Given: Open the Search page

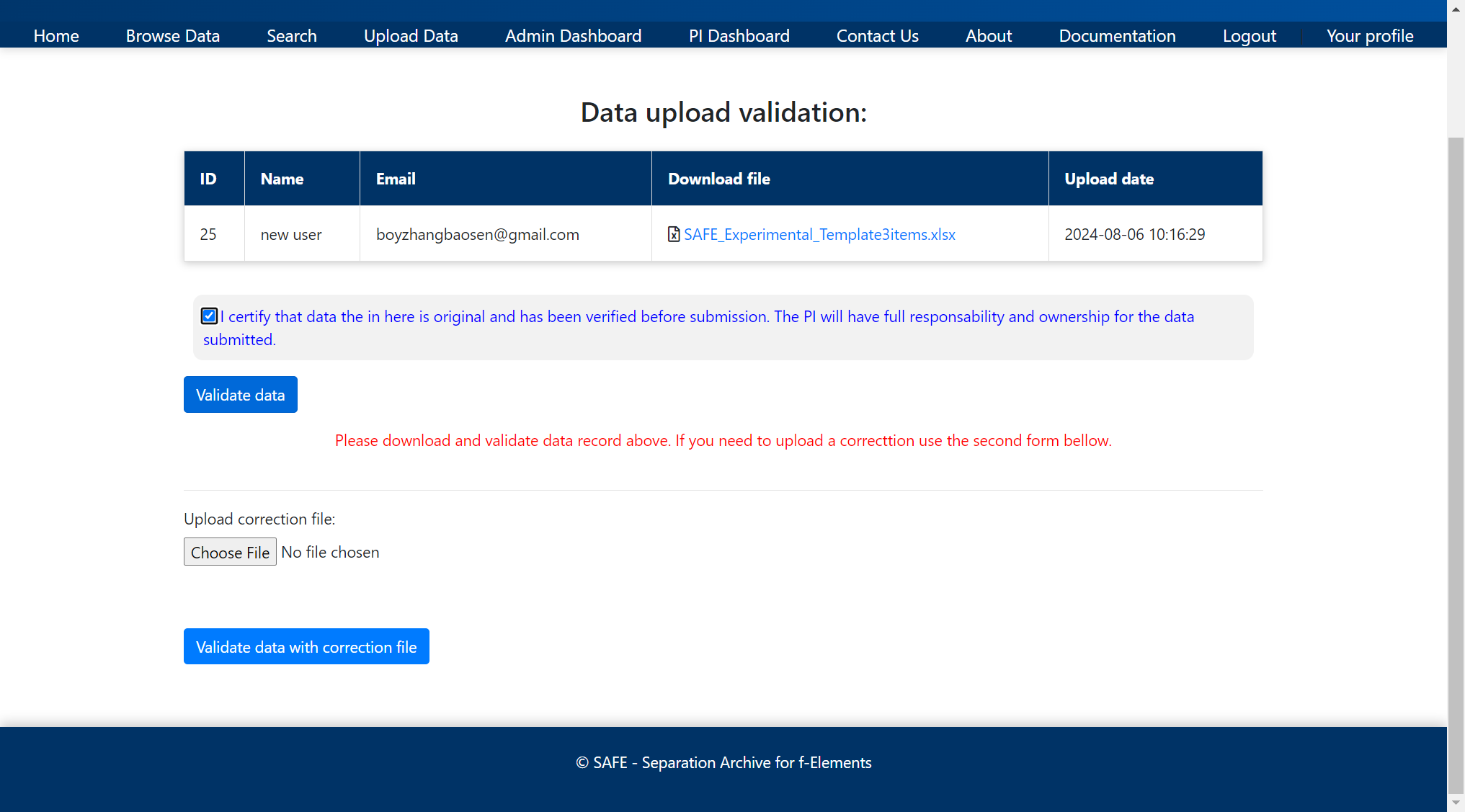Looking at the screenshot, I should point(292,36).
